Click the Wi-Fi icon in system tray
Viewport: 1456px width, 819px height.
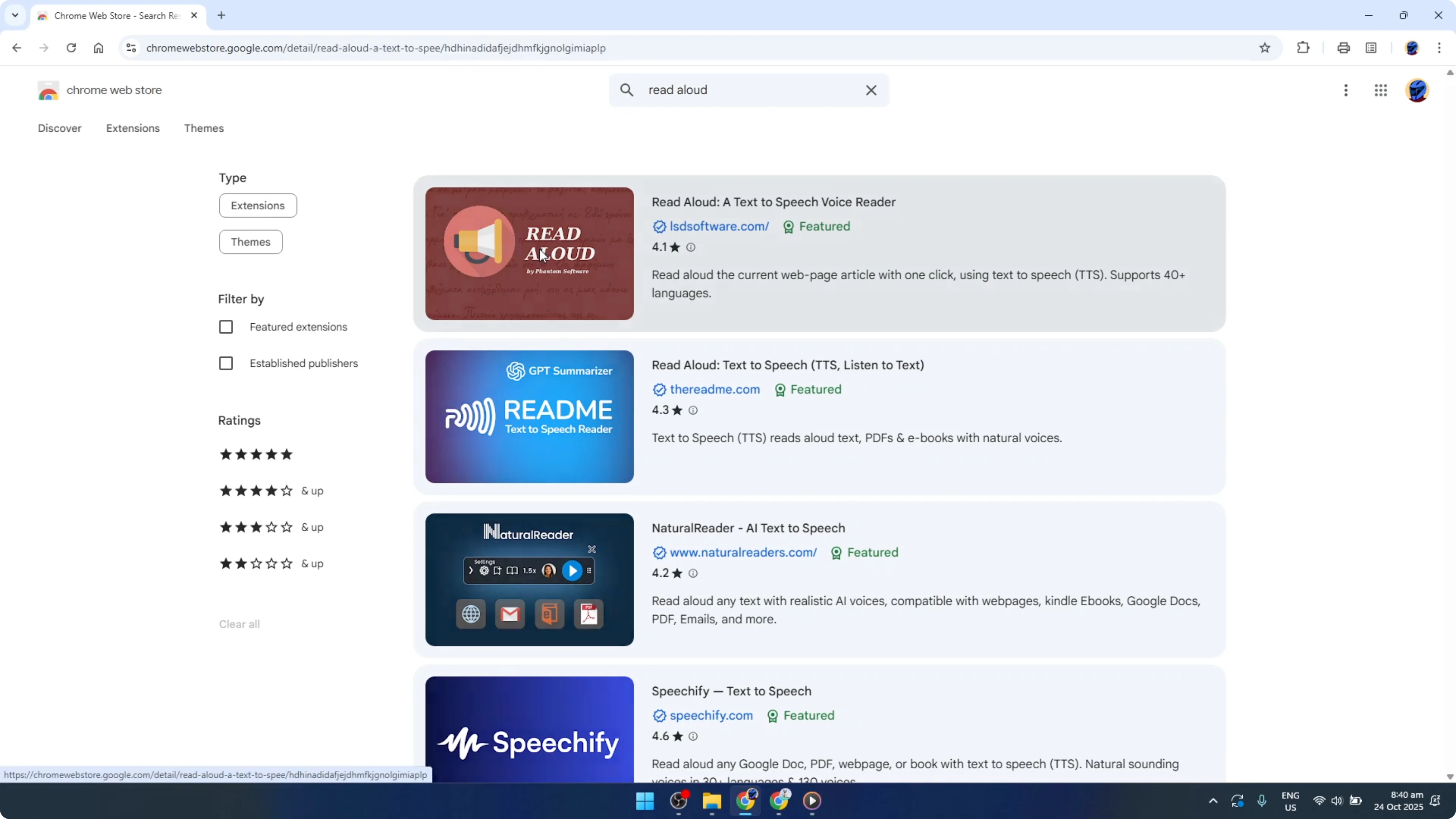1319,801
